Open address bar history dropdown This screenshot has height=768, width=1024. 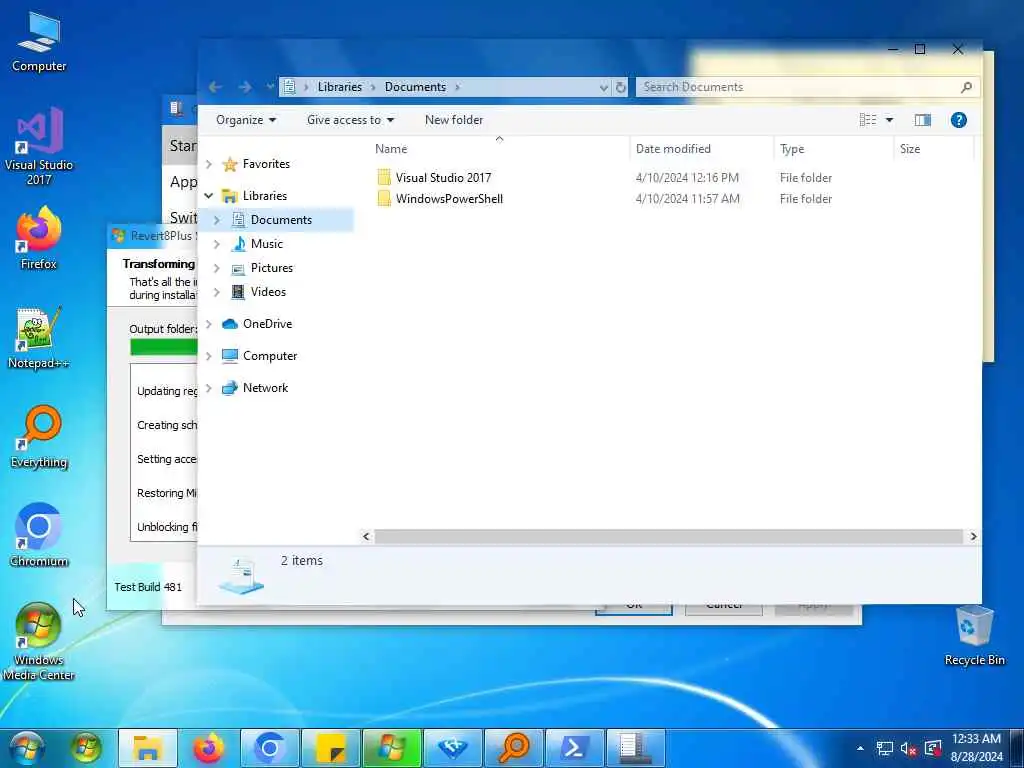point(603,87)
